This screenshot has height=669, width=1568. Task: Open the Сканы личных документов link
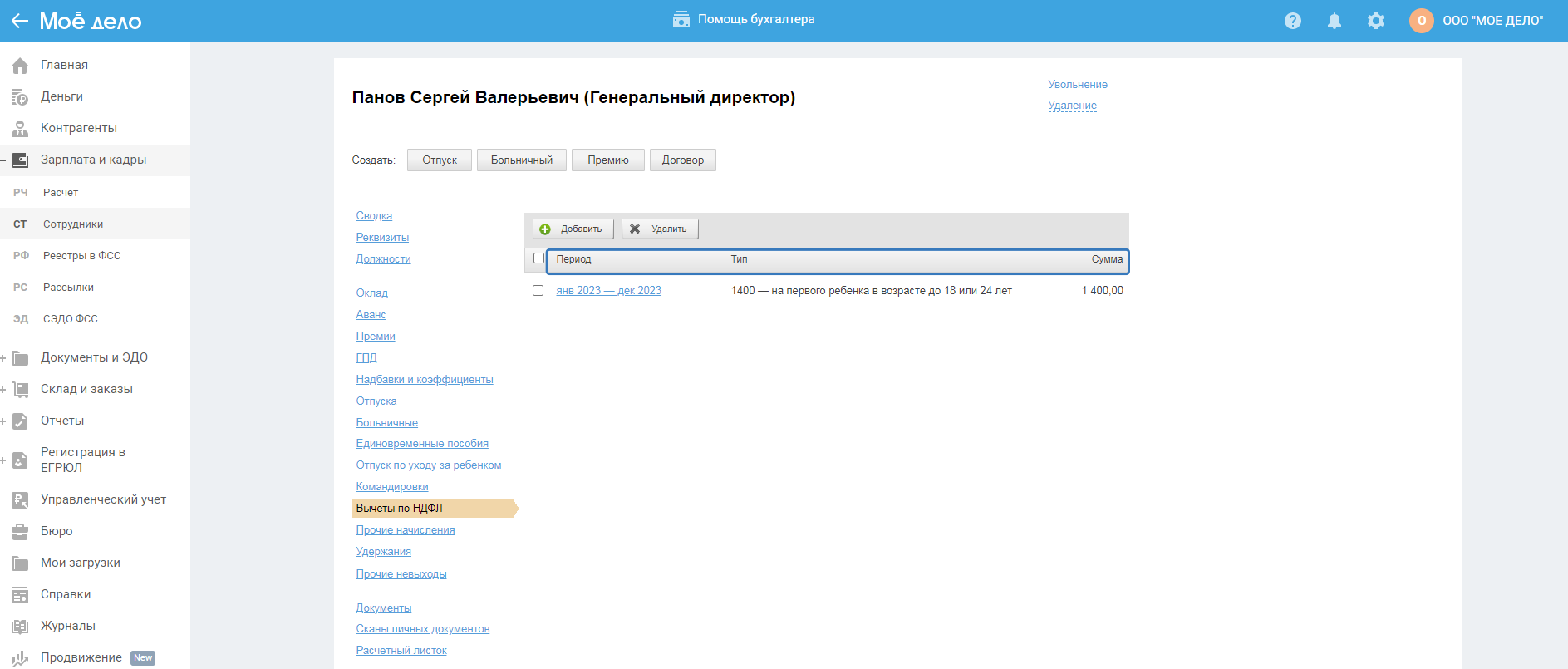point(423,629)
